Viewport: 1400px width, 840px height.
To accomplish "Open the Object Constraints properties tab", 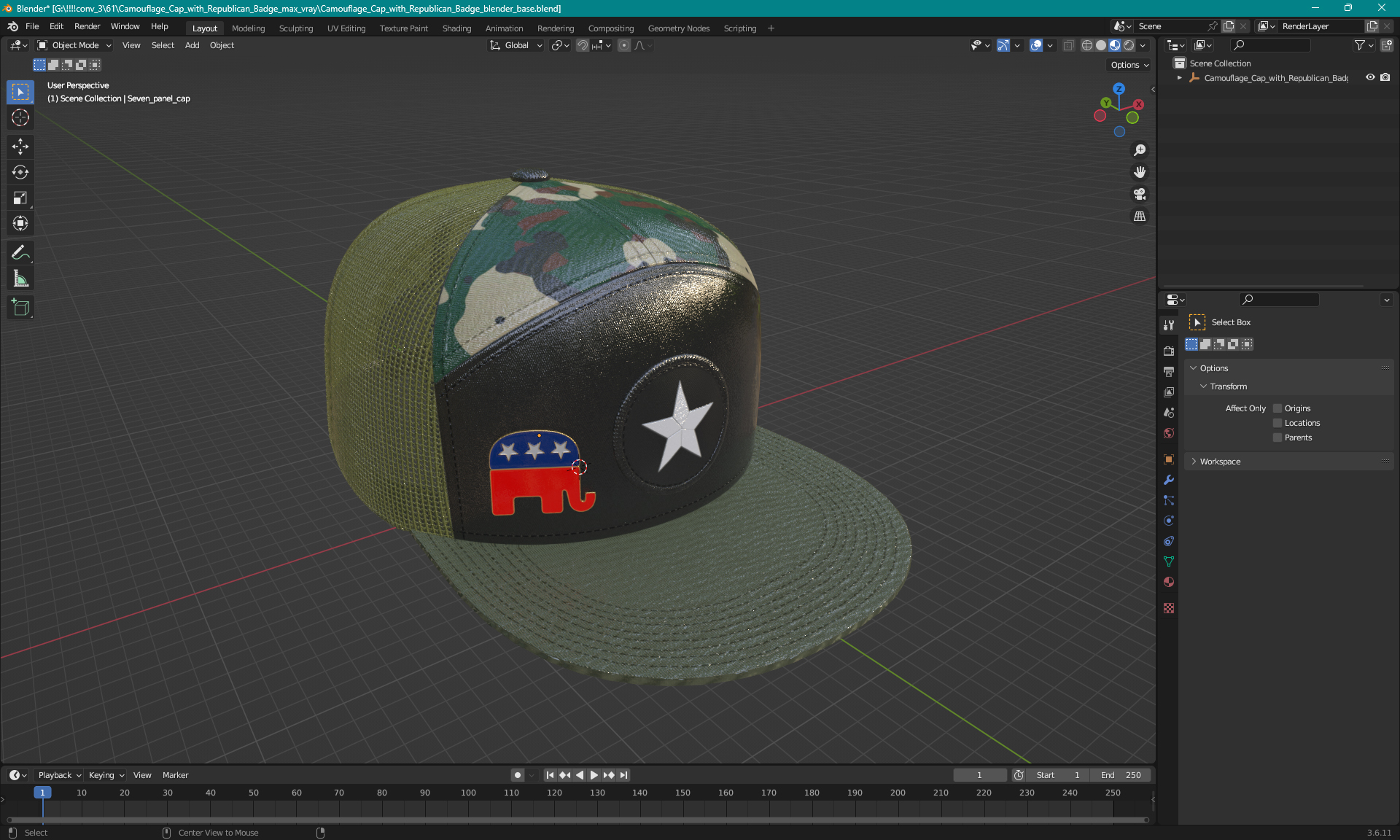I will [x=1169, y=541].
